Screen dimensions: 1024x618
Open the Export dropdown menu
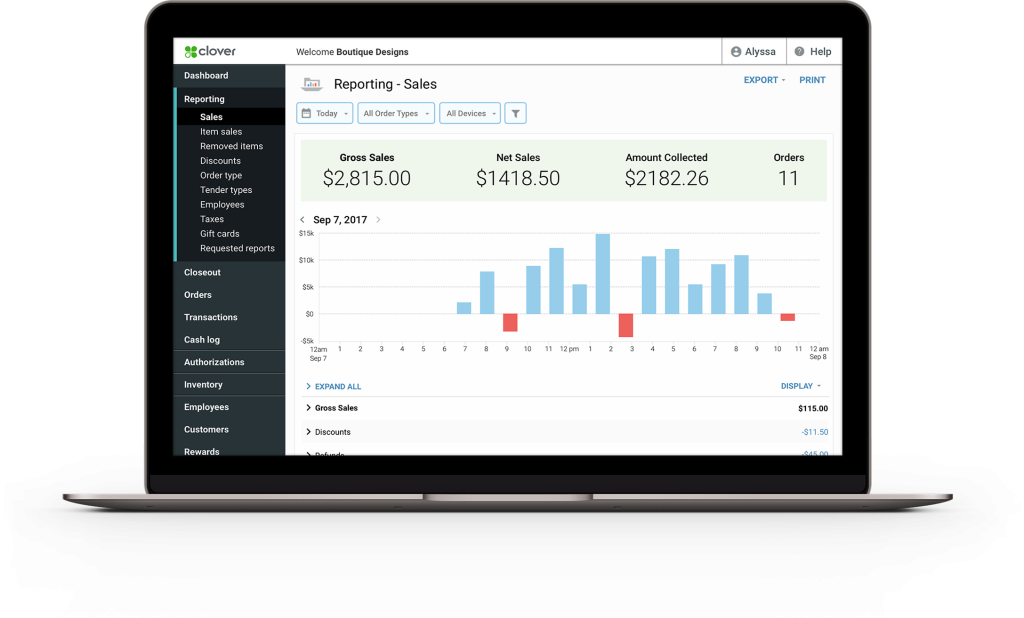[764, 80]
